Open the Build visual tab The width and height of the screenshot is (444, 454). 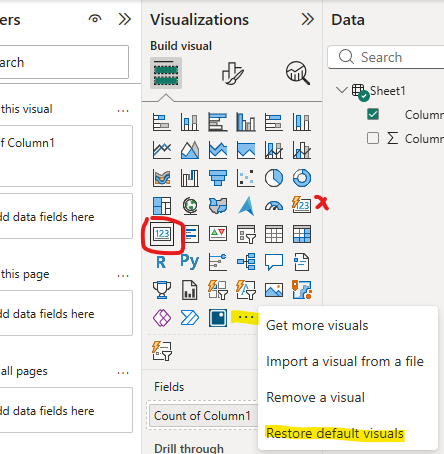click(x=166, y=73)
